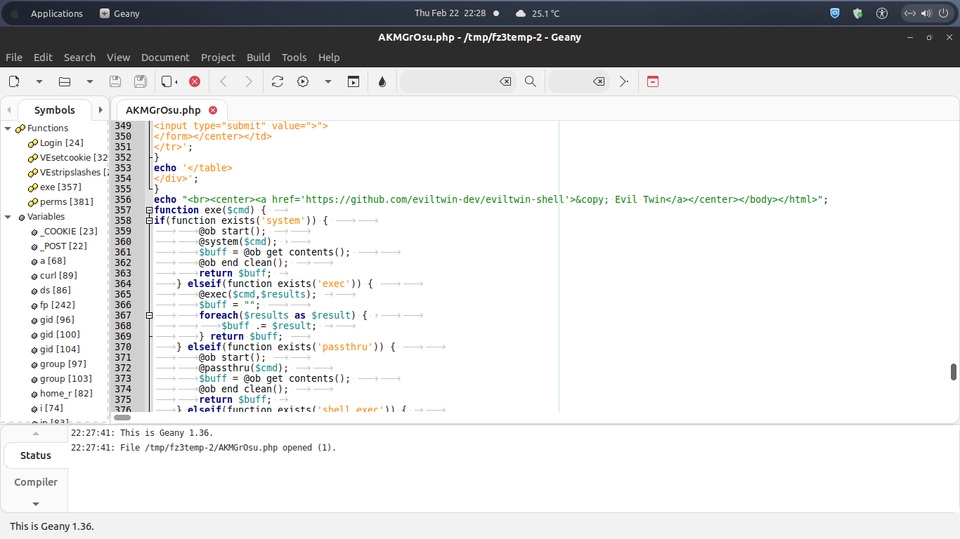
Task: Navigate forward with the right arrow icon
Action: coord(249,81)
